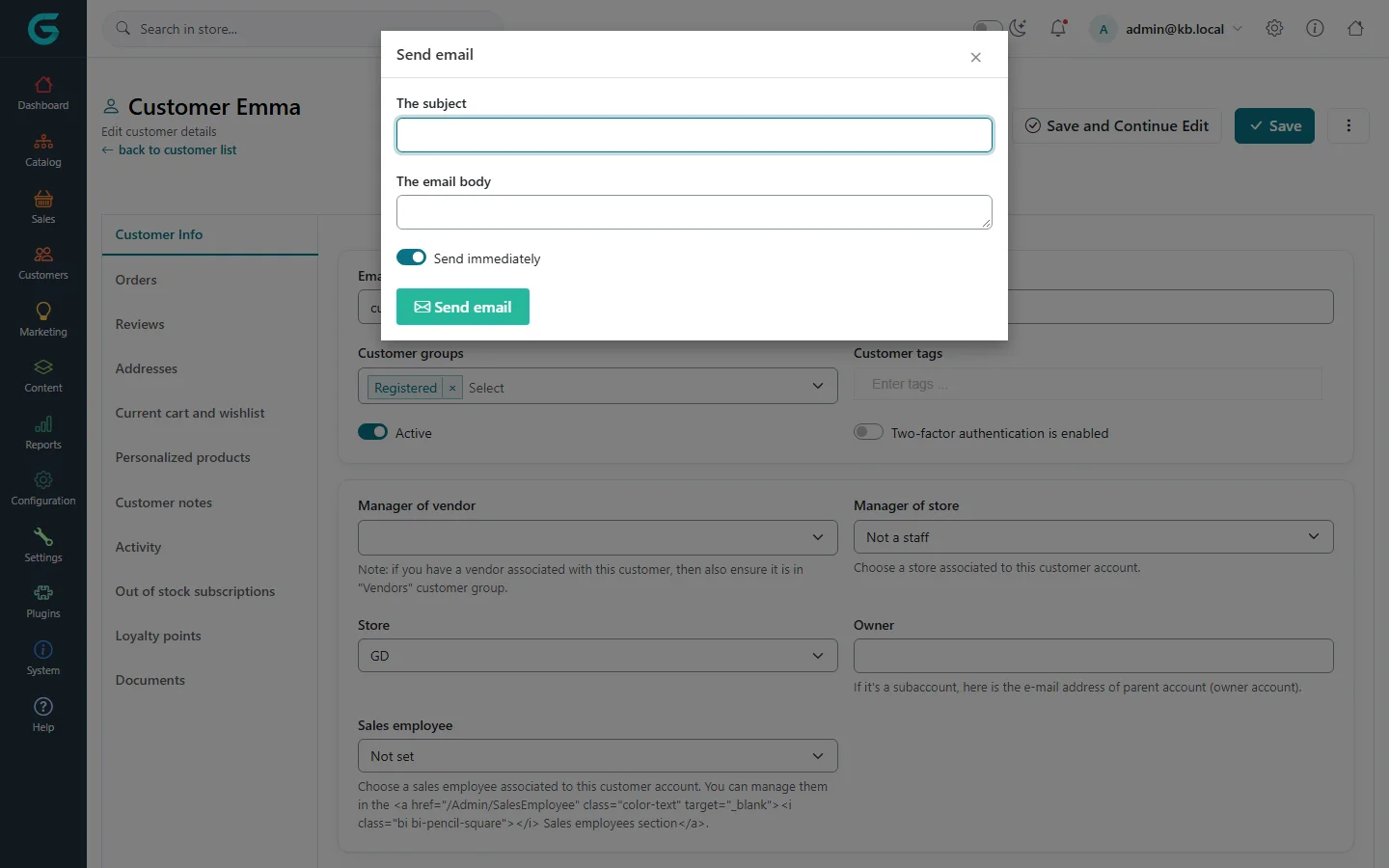Click the email subject input field
This screenshot has width=1389, height=868.
pos(694,135)
